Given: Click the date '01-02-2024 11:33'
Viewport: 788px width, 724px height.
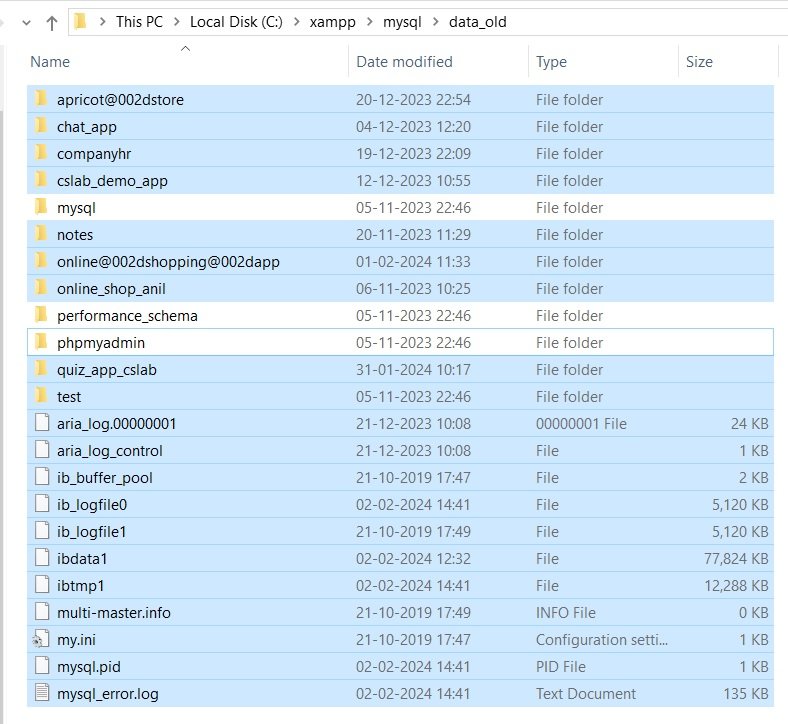Looking at the screenshot, I should tap(413, 262).
